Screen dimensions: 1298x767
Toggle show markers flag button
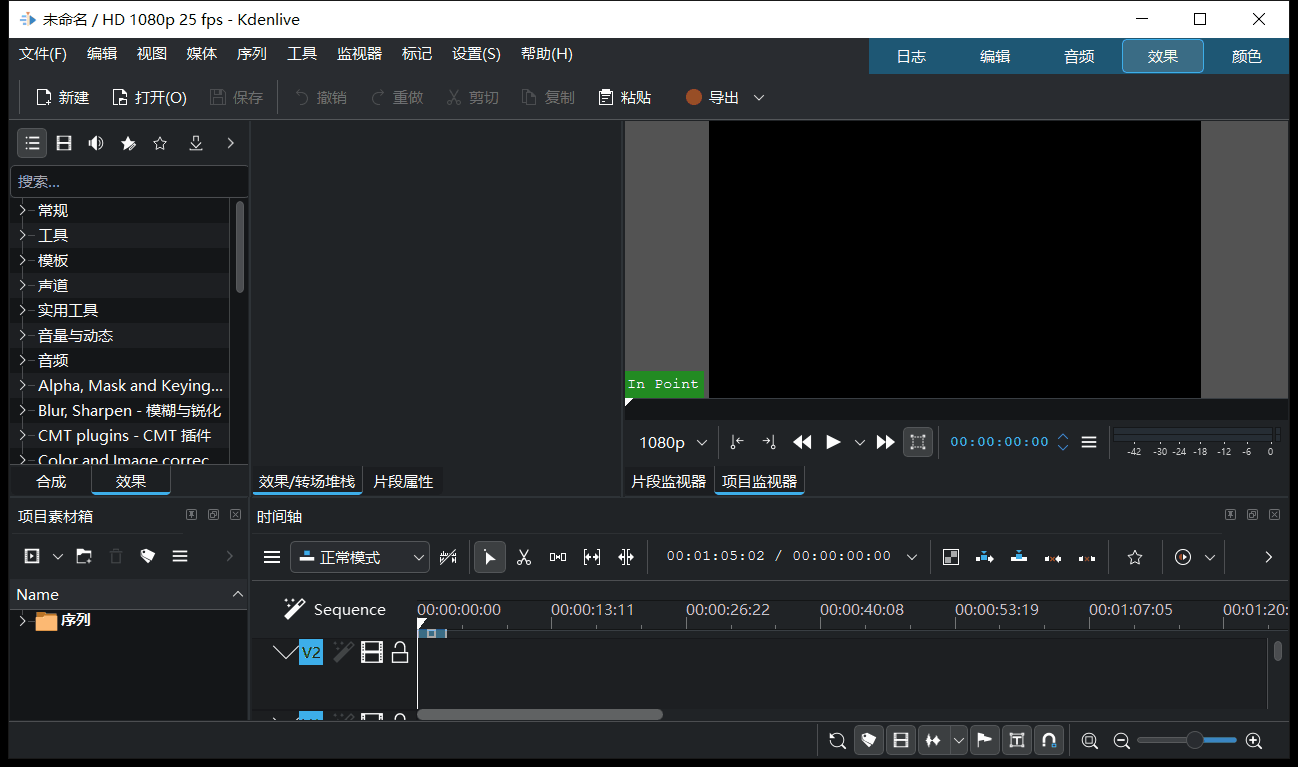click(985, 741)
